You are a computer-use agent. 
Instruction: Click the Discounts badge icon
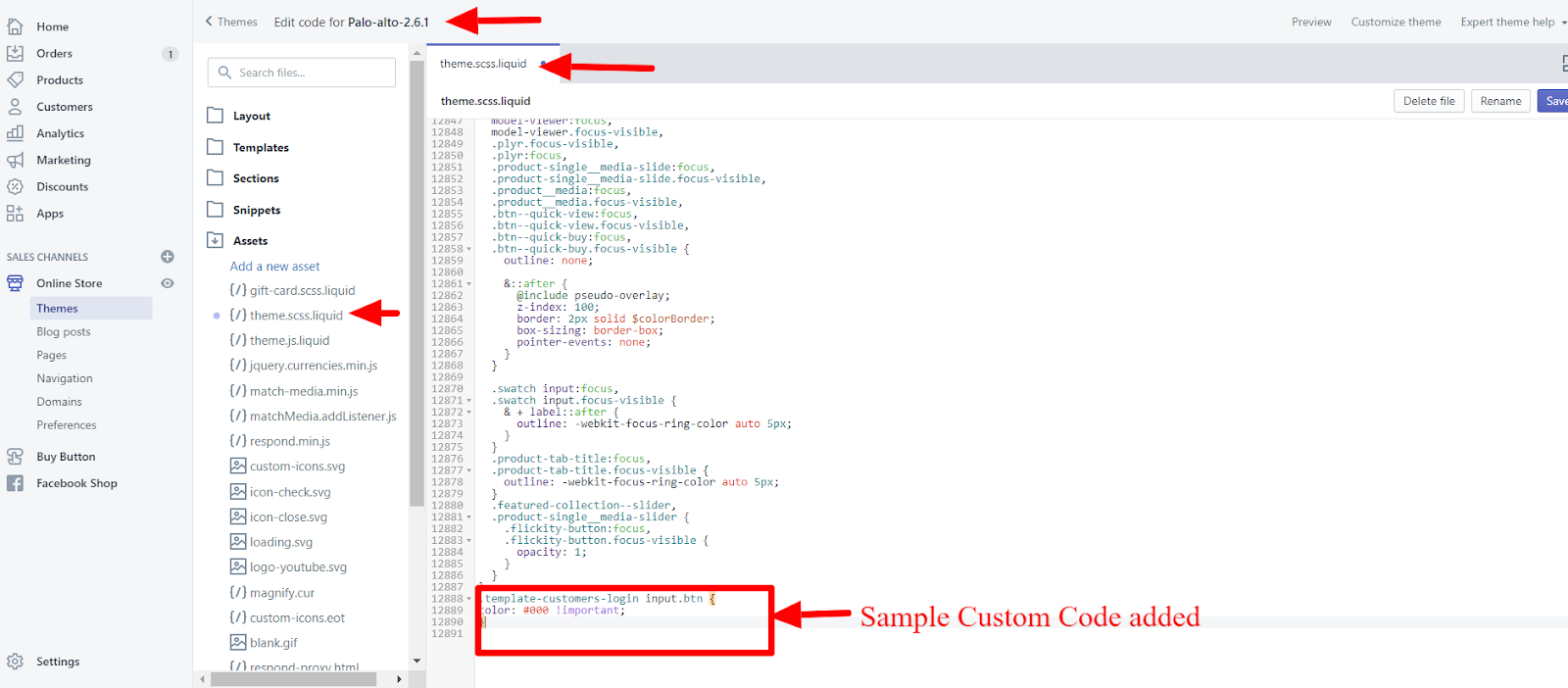pos(15,186)
